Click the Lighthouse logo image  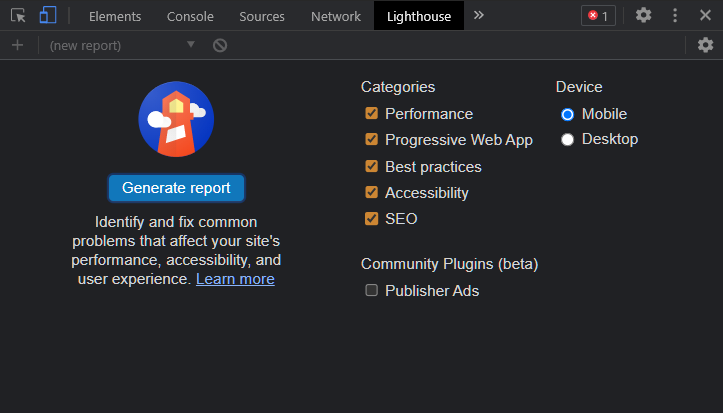point(176,119)
